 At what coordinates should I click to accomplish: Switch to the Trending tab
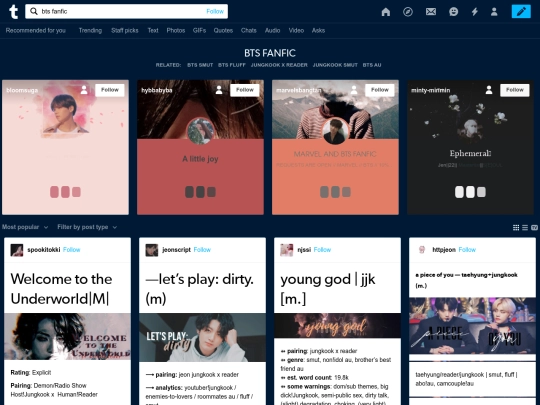(x=90, y=30)
